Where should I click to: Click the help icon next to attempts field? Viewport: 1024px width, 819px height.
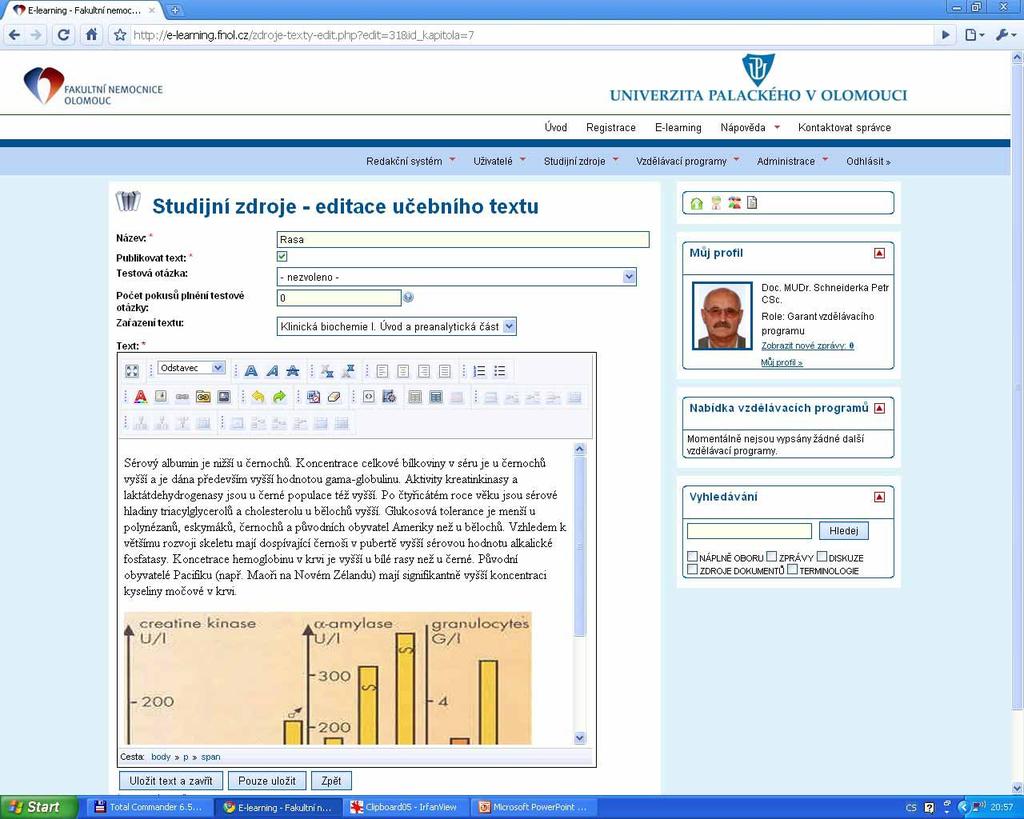(408, 297)
